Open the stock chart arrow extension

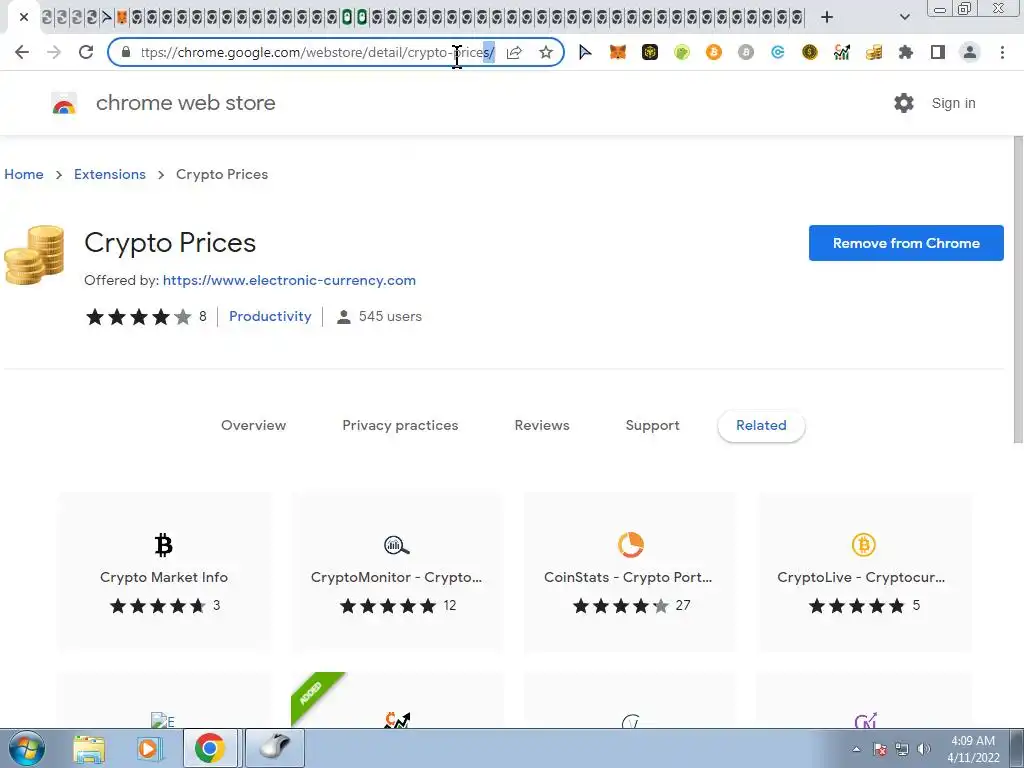[841, 52]
